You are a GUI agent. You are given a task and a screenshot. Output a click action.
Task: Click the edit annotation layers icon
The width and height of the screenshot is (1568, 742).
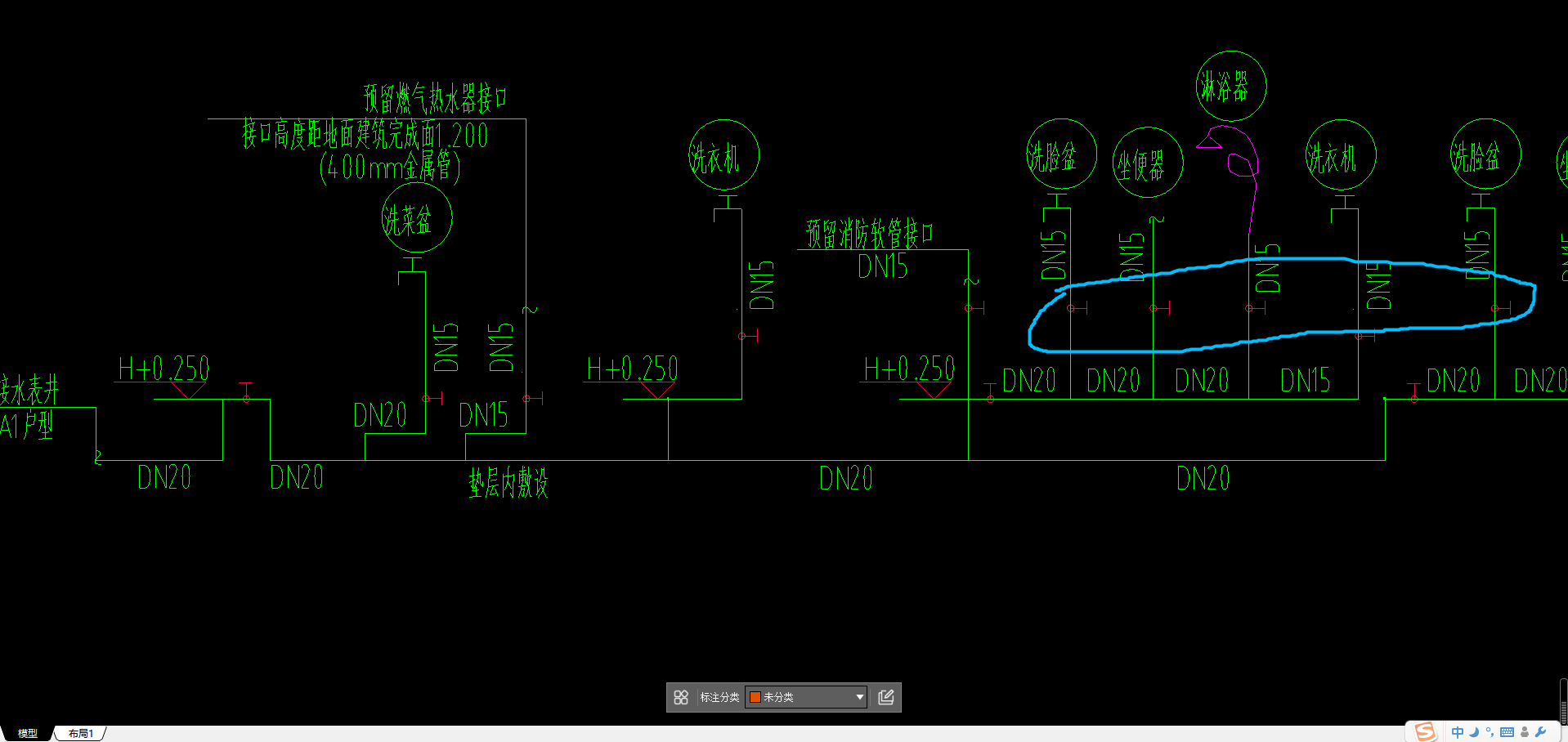(886, 697)
